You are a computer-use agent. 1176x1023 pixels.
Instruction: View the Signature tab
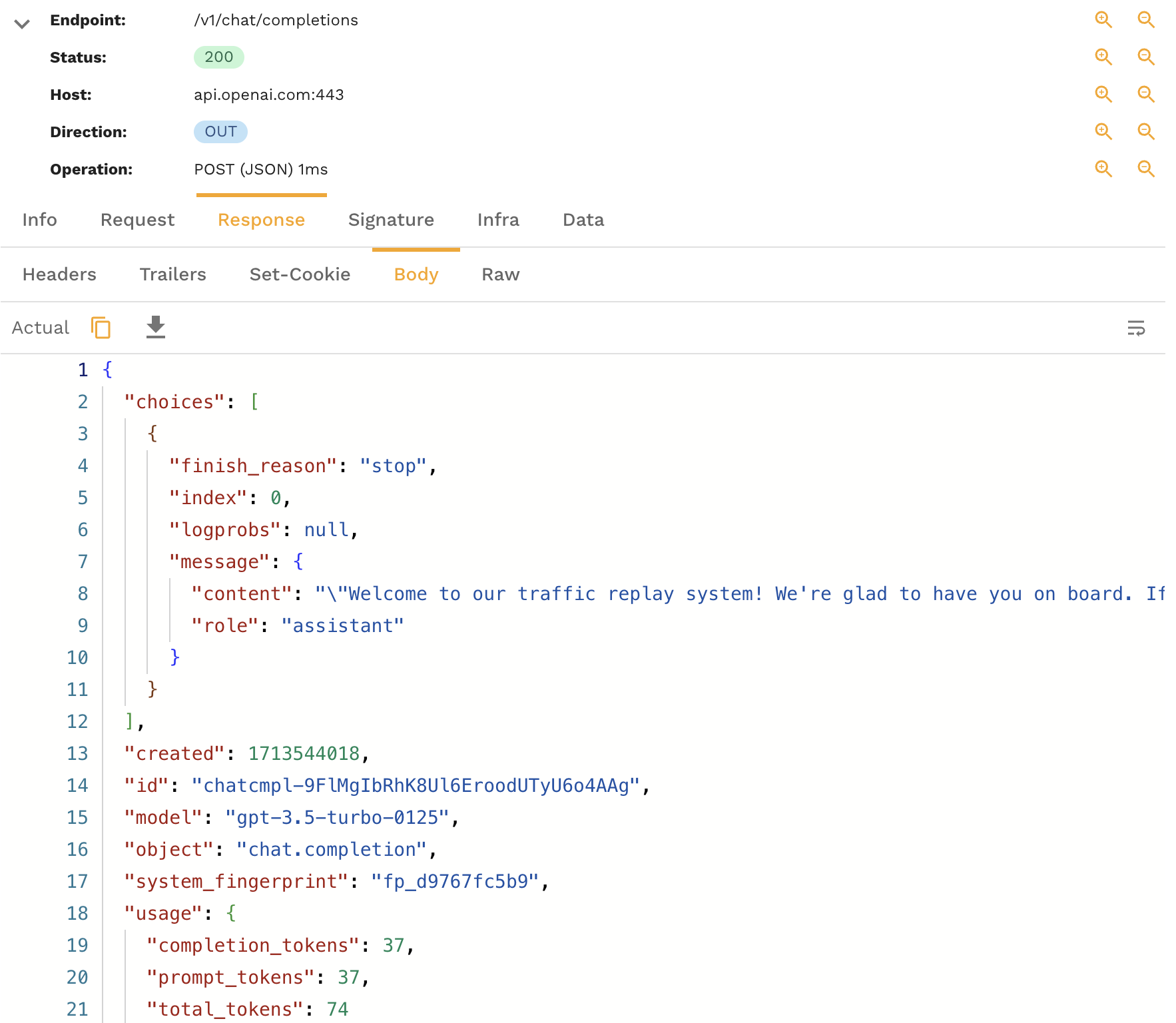[x=391, y=220]
